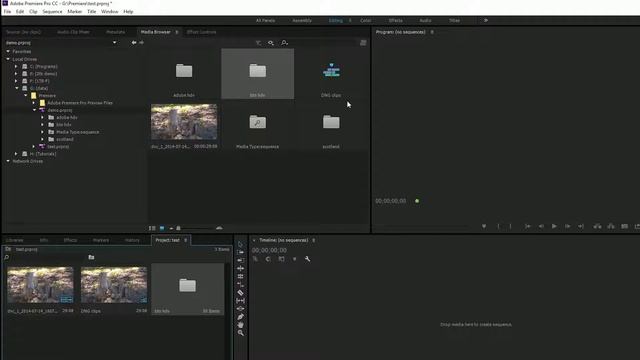The width and height of the screenshot is (640, 360).
Task: Click the Timeline timecode 00;00;00;00
Action: [x=269, y=250]
